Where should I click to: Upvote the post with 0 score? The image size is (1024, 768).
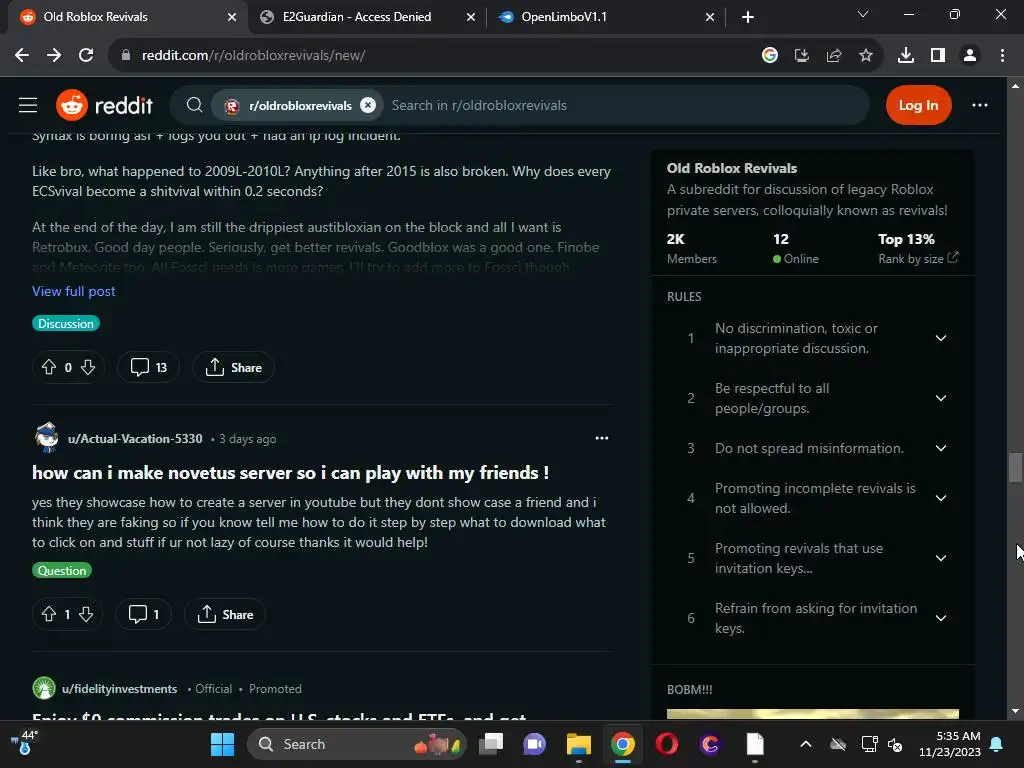pos(49,368)
